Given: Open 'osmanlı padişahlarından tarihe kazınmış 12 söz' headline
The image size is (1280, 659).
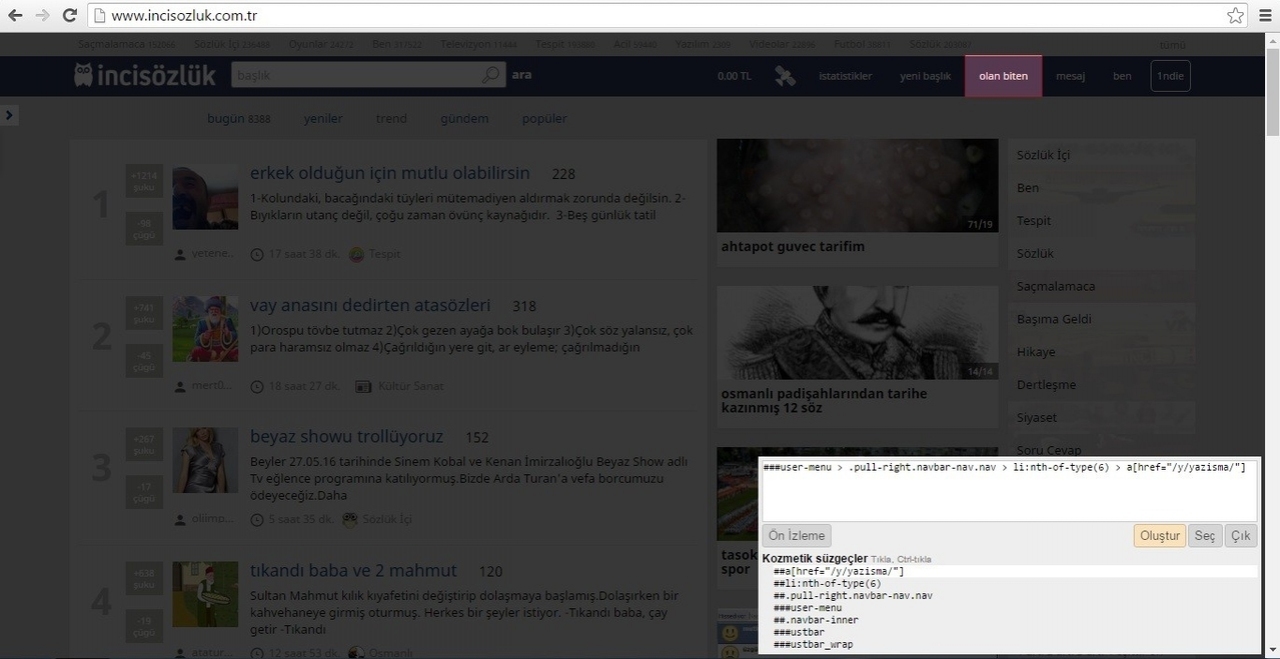Looking at the screenshot, I should pyautogui.click(x=824, y=400).
